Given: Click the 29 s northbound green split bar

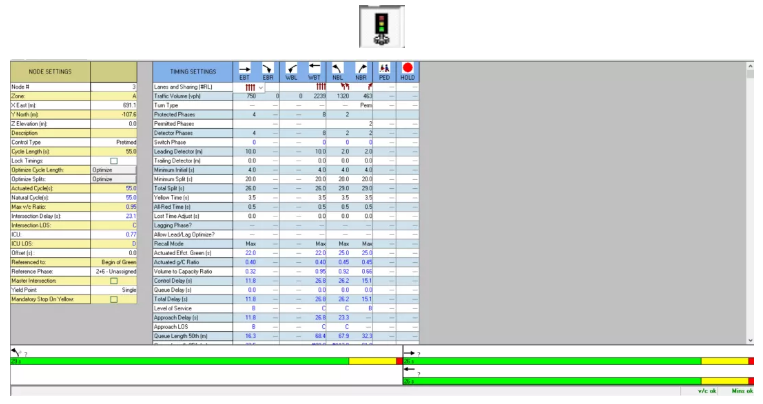Looking at the screenshot, I should tap(180, 361).
